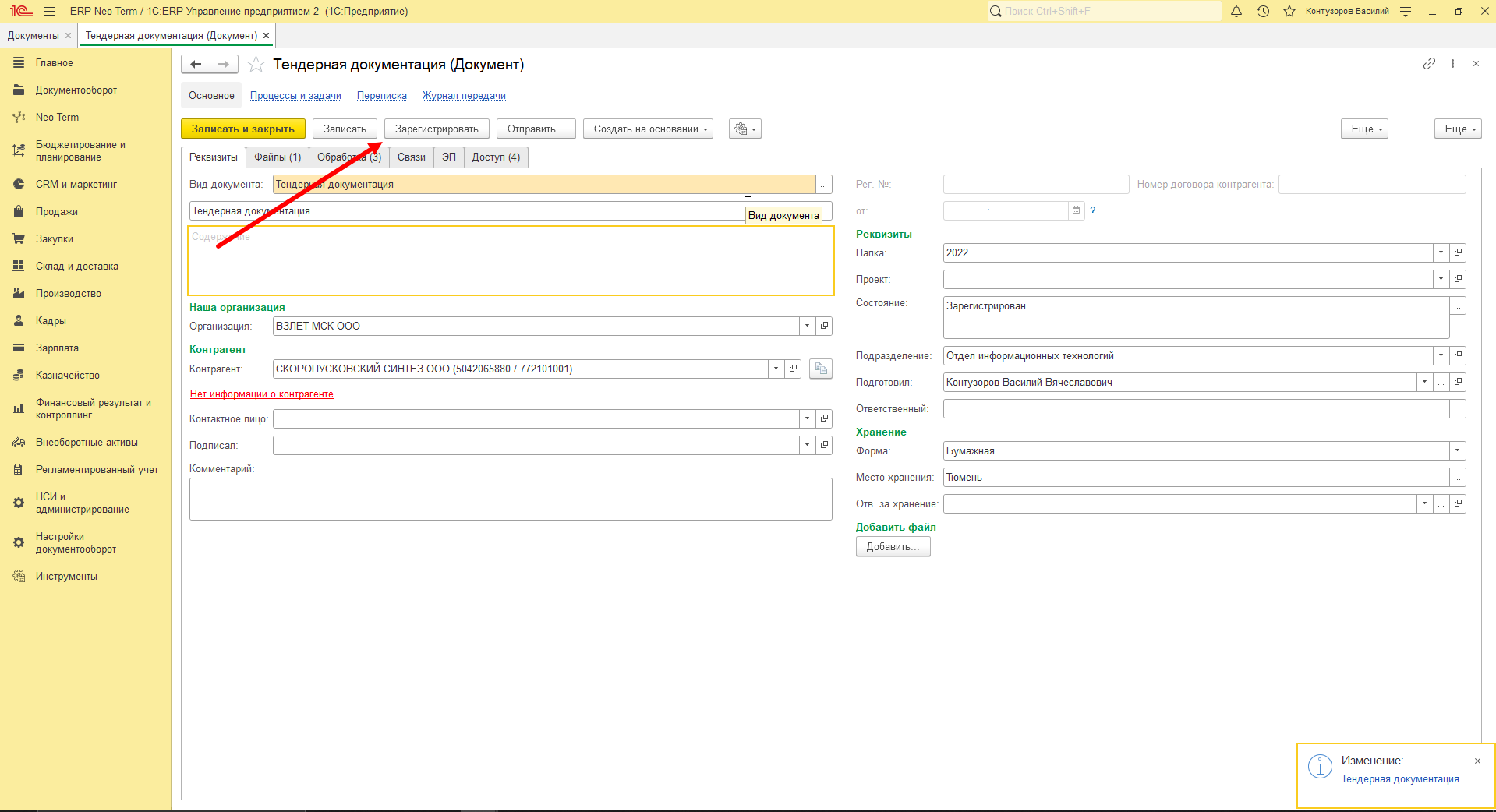Open Организация record icon

pos(824,326)
